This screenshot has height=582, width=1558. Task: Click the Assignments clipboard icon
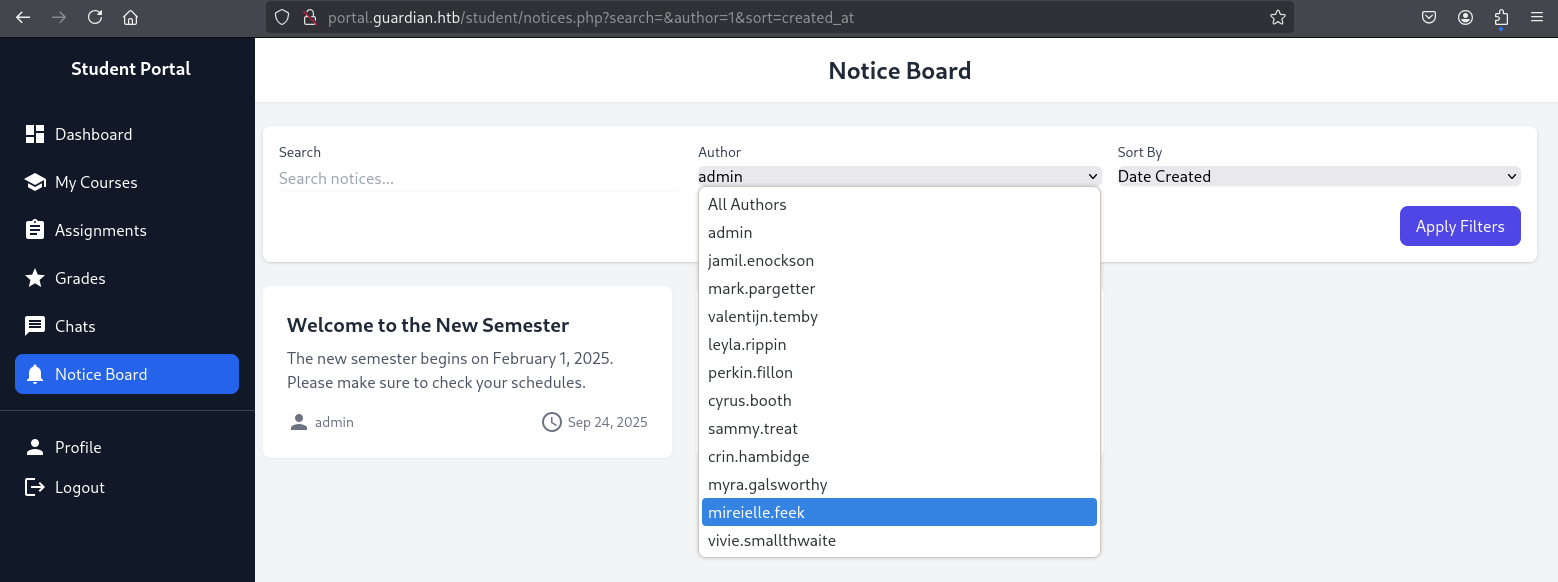(x=35, y=230)
